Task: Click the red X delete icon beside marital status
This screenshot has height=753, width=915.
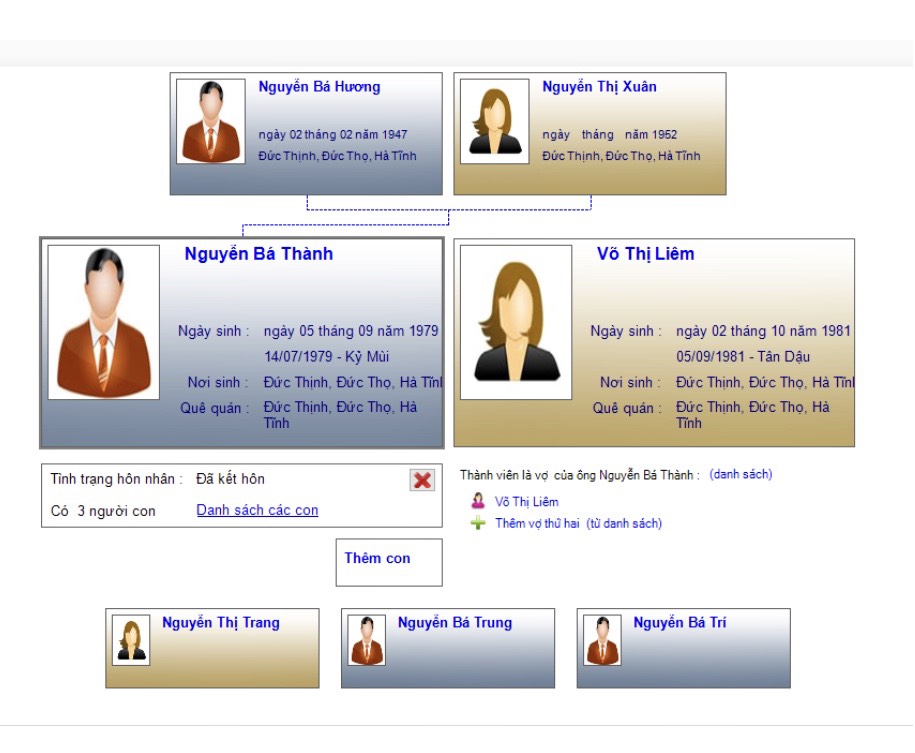Action: click(422, 480)
